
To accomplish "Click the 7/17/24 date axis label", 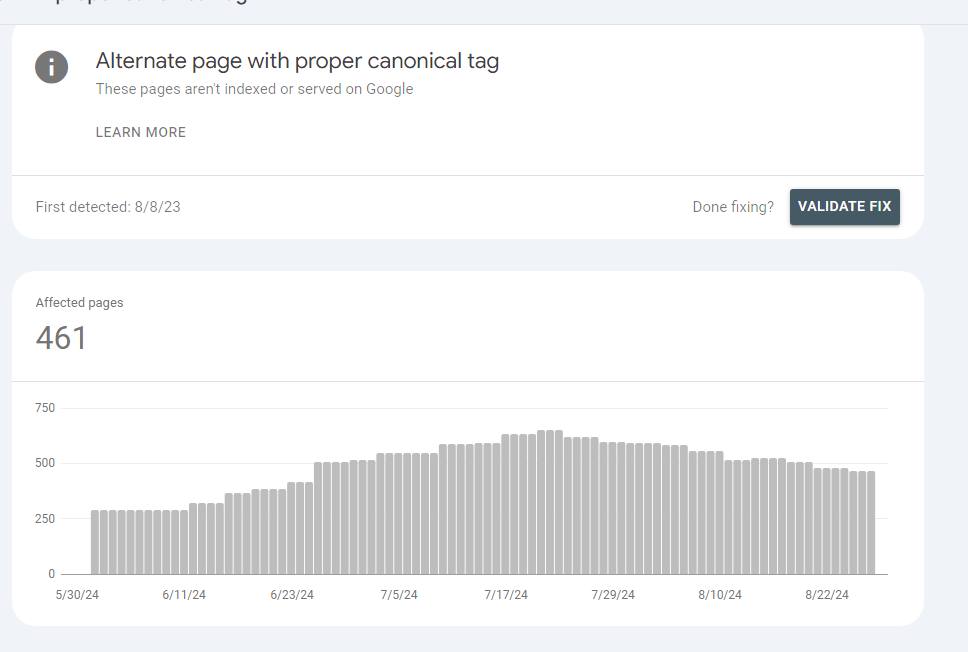I will [506, 595].
